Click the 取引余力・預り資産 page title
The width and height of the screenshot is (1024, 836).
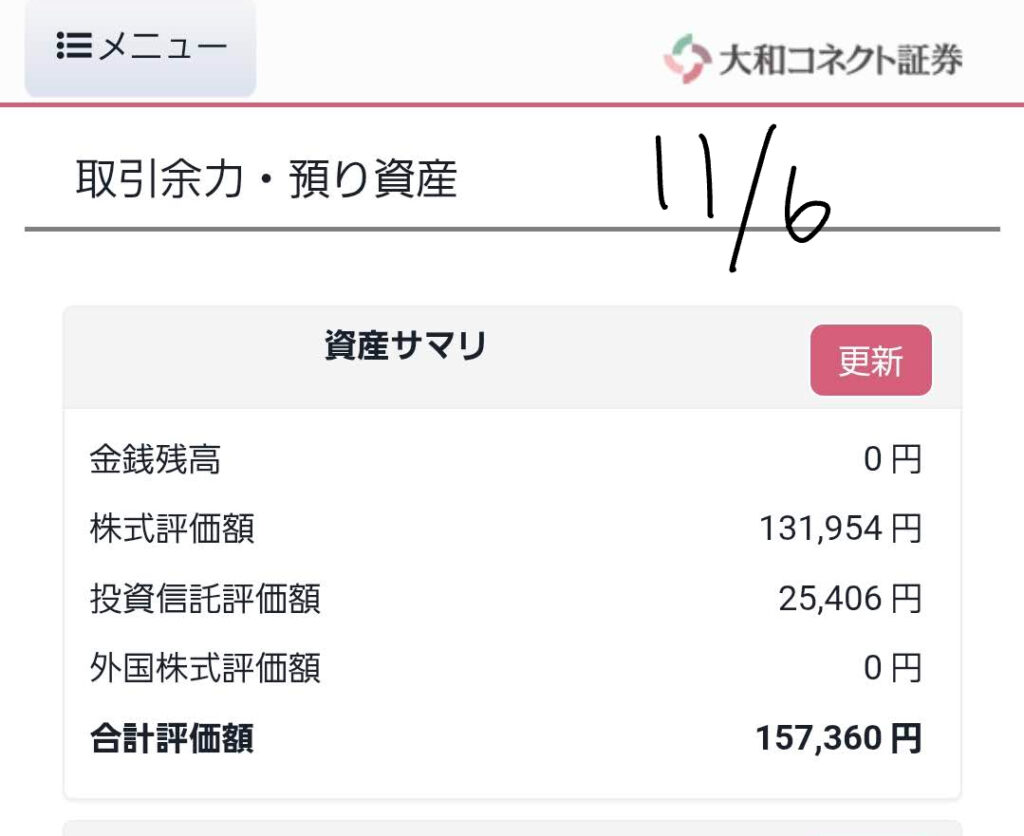(x=266, y=180)
